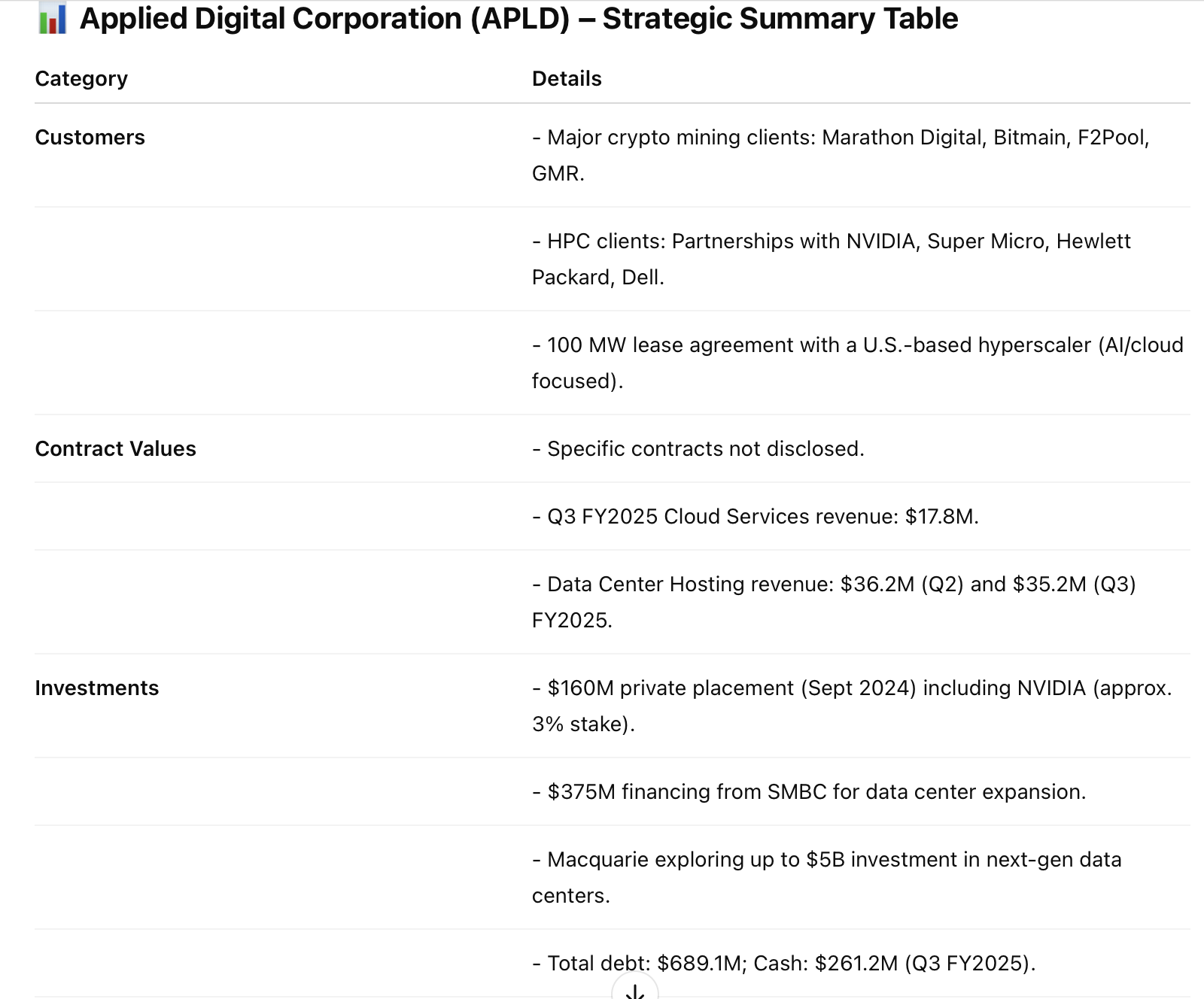The width and height of the screenshot is (1204, 999).
Task: Click the HPC clients partnerships text
Action: pos(832,259)
